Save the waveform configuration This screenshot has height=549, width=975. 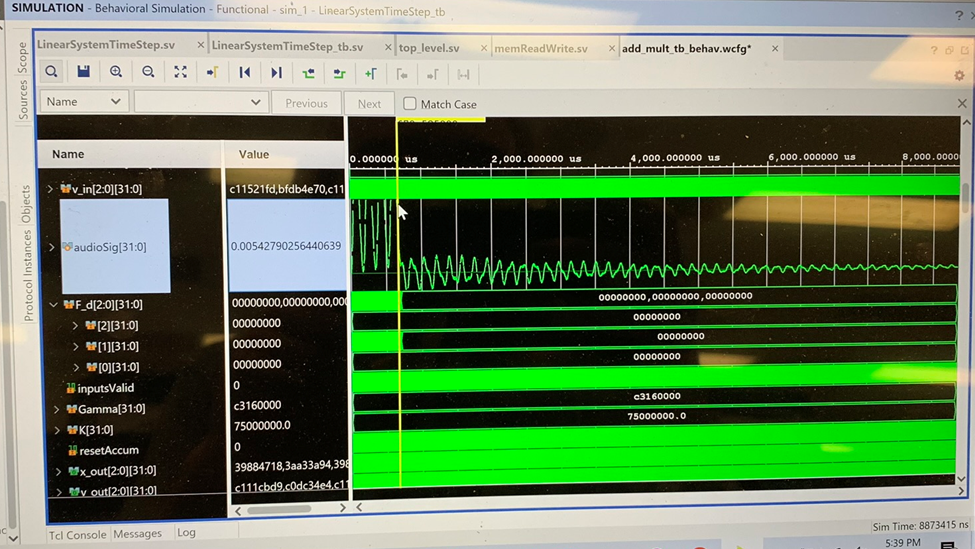83,72
